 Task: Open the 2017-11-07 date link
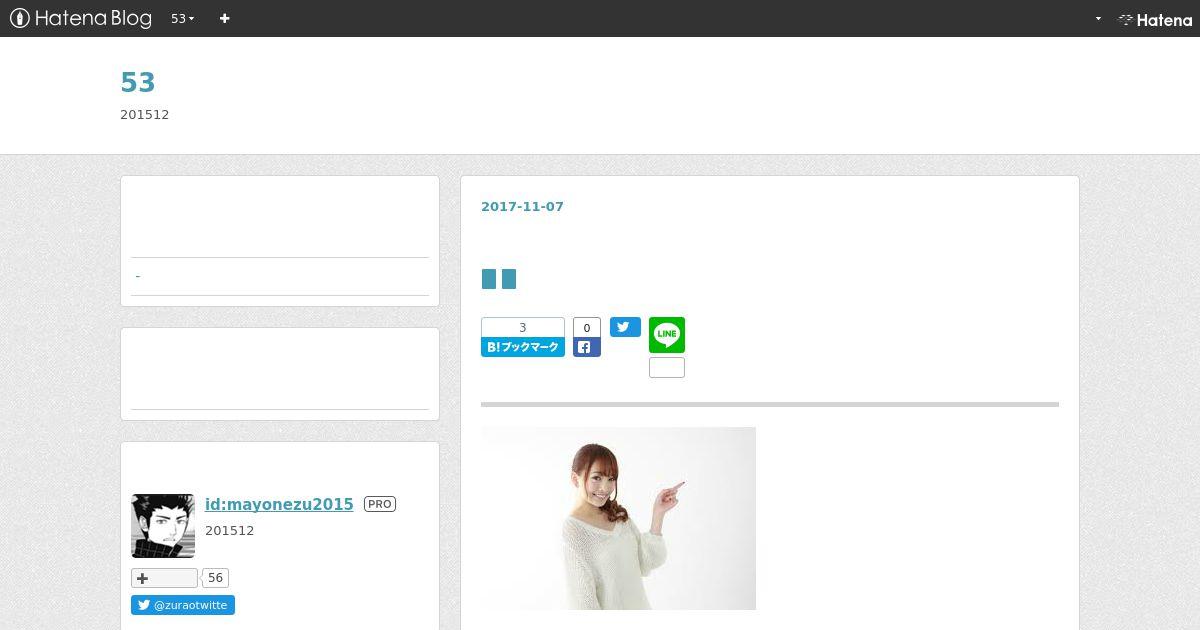point(522,206)
